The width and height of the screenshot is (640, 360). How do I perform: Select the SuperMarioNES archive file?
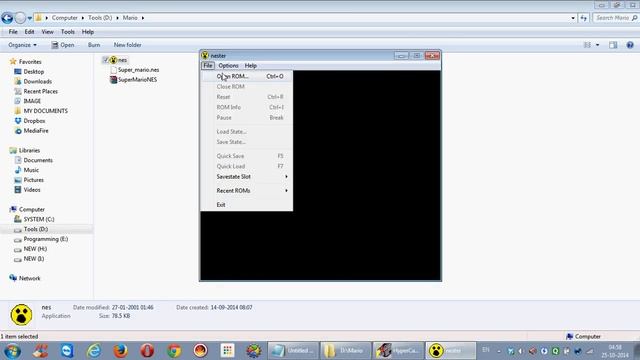[137, 80]
